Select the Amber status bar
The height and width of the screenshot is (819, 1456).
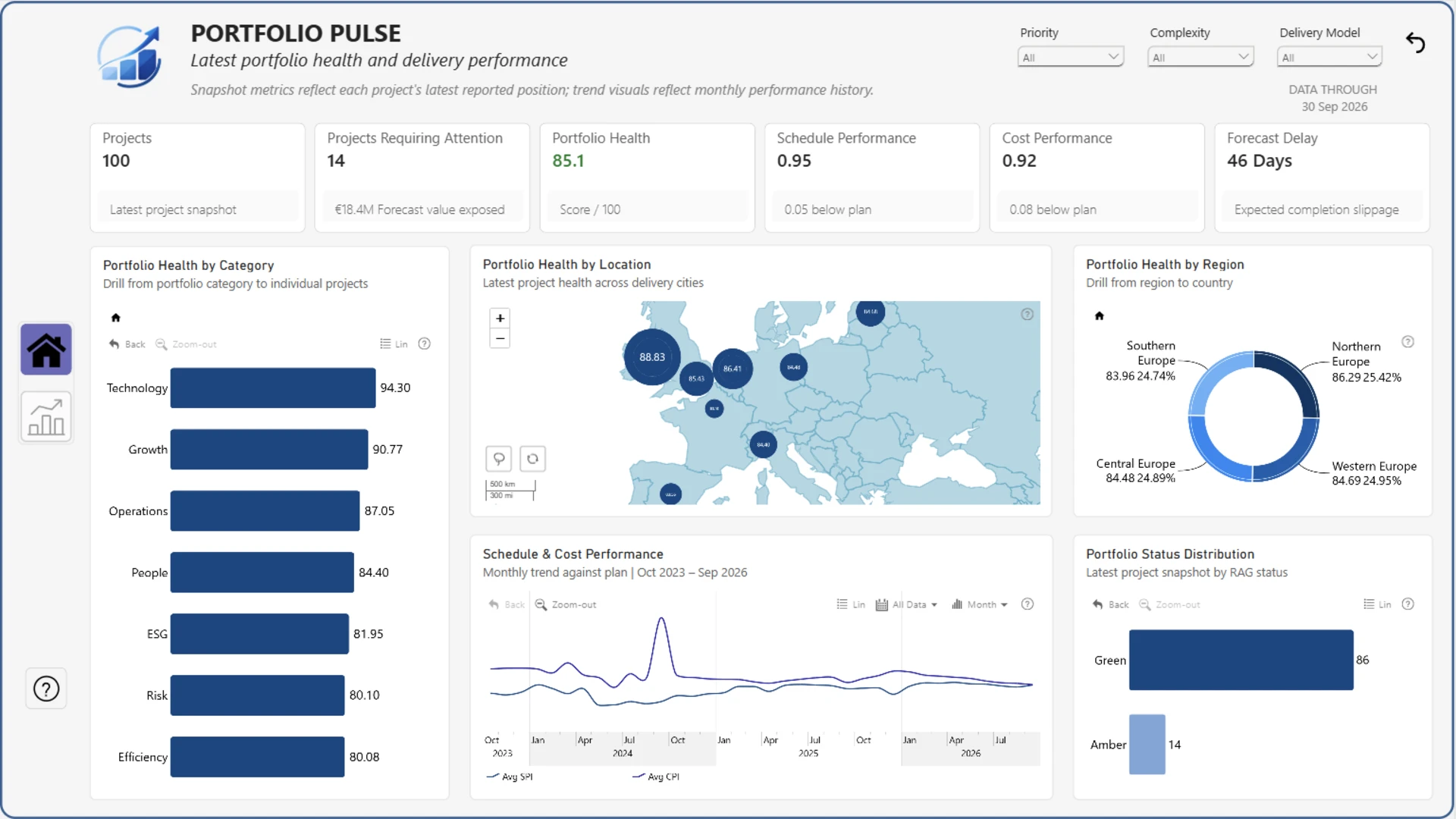1147,745
